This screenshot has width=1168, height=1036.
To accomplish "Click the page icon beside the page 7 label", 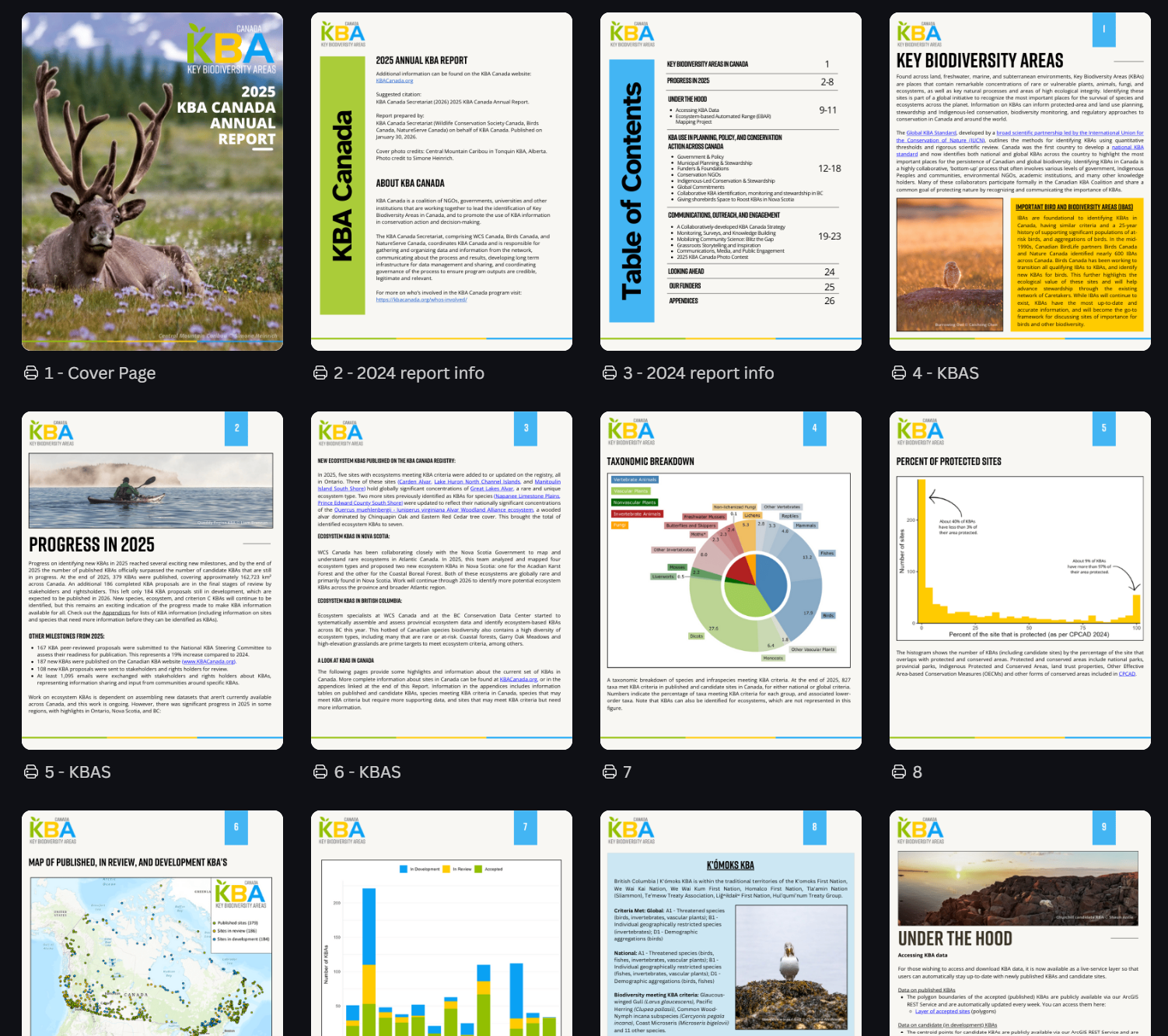I will coord(610,772).
